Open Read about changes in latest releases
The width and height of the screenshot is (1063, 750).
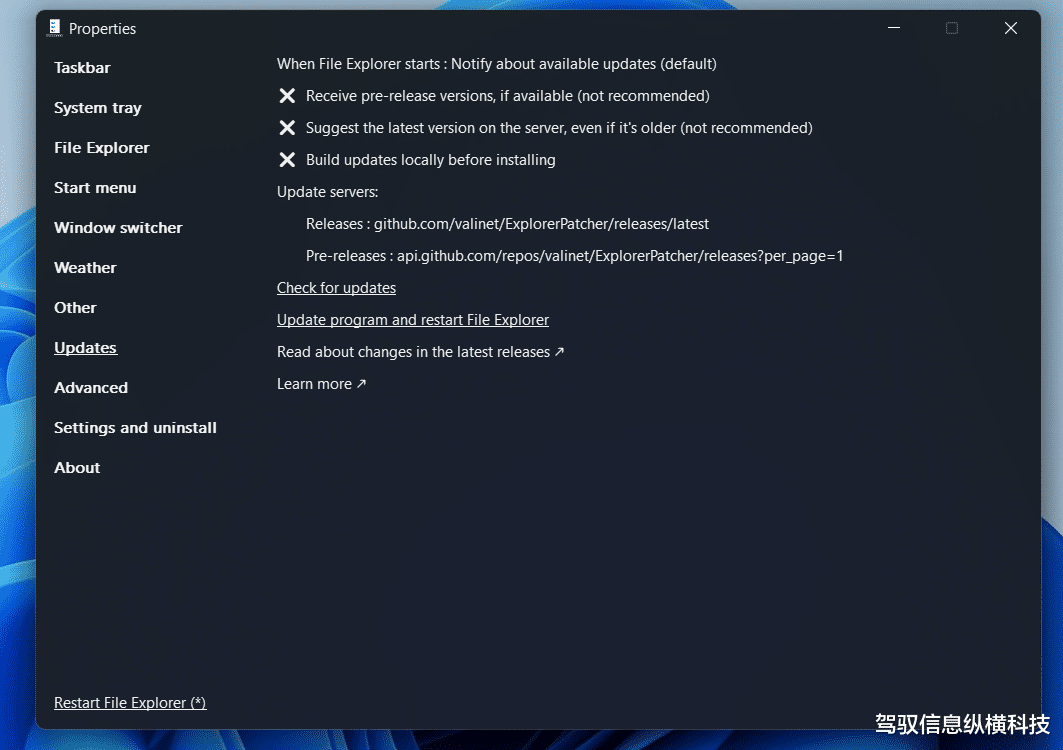(x=420, y=352)
